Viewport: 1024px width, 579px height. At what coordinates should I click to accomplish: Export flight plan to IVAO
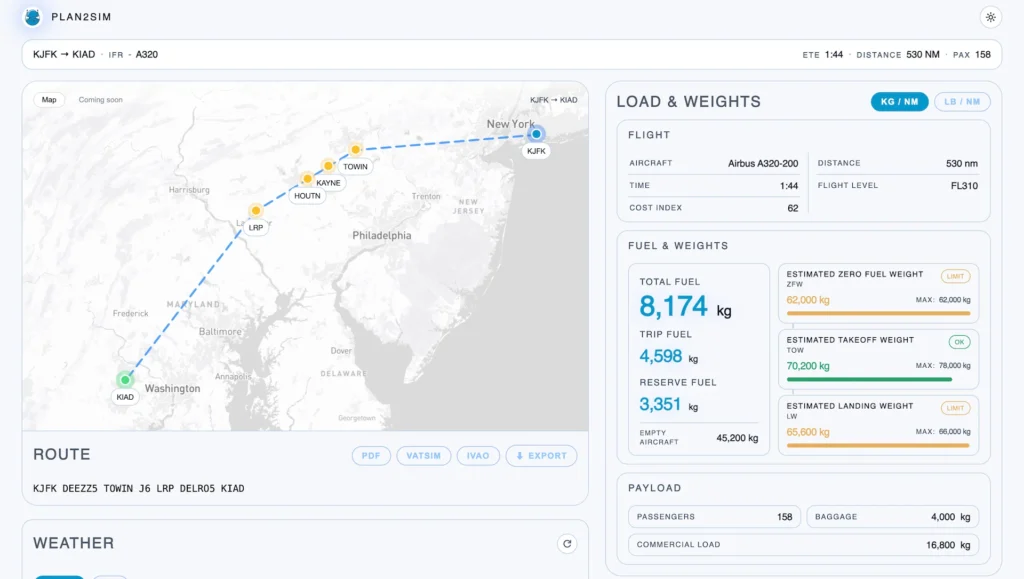pyautogui.click(x=478, y=456)
